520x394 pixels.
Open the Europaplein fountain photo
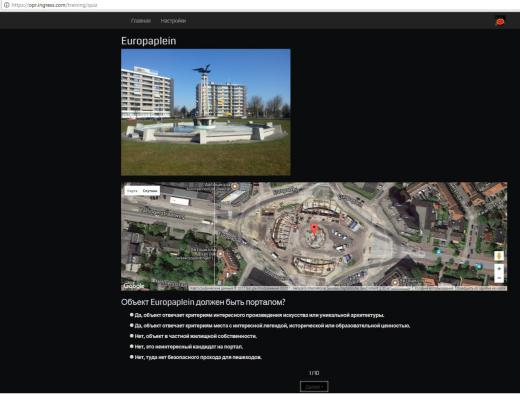(206, 112)
